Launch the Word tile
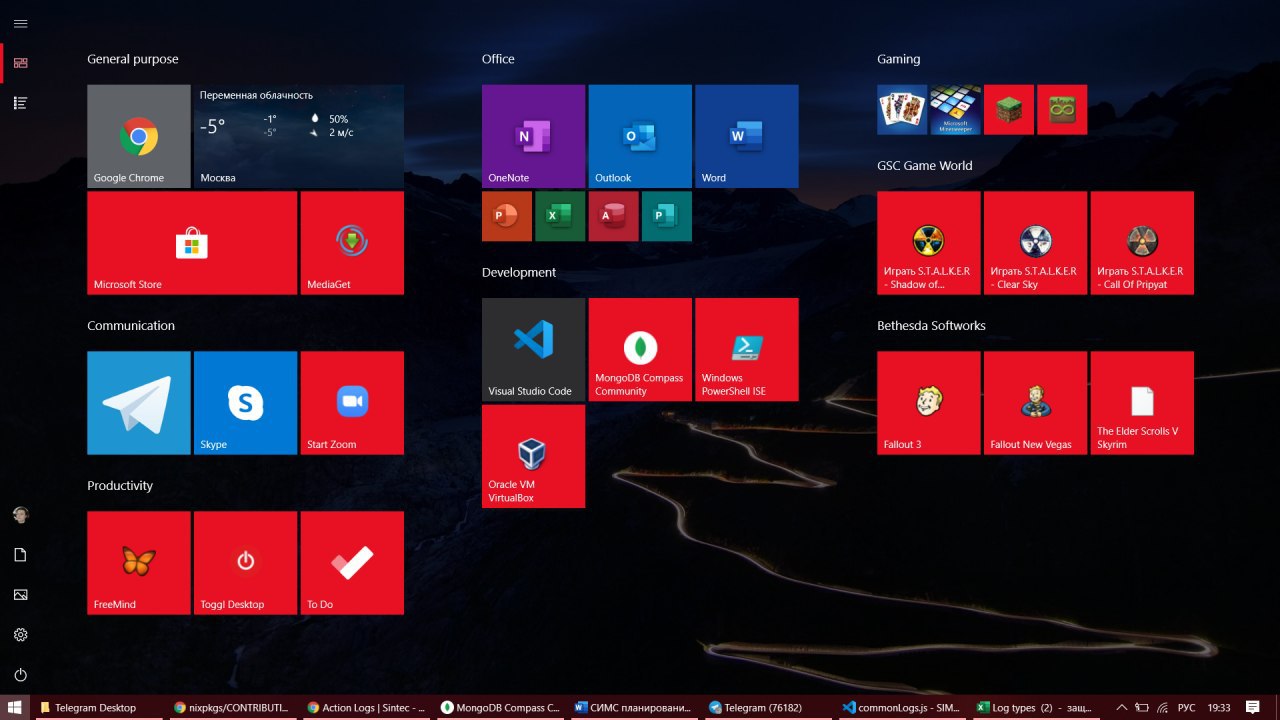This screenshot has width=1280, height=720. click(747, 136)
